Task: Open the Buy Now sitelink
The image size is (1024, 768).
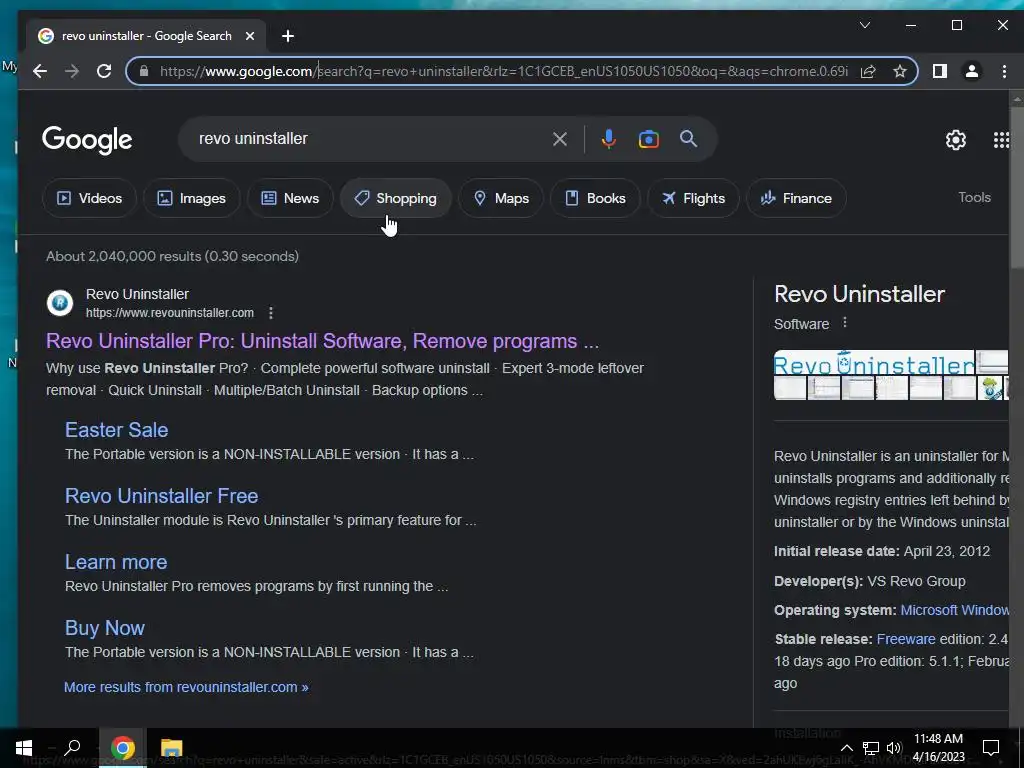Action: [x=104, y=628]
